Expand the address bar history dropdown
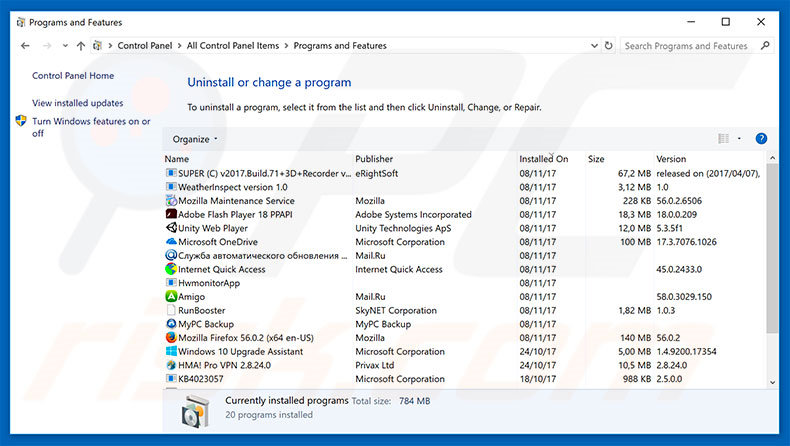This screenshot has width=790, height=446. coord(595,45)
